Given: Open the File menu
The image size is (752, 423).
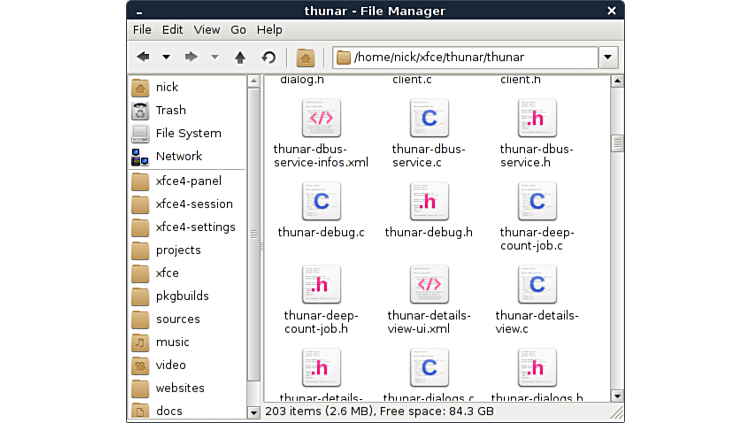Looking at the screenshot, I should pyautogui.click(x=142, y=30).
